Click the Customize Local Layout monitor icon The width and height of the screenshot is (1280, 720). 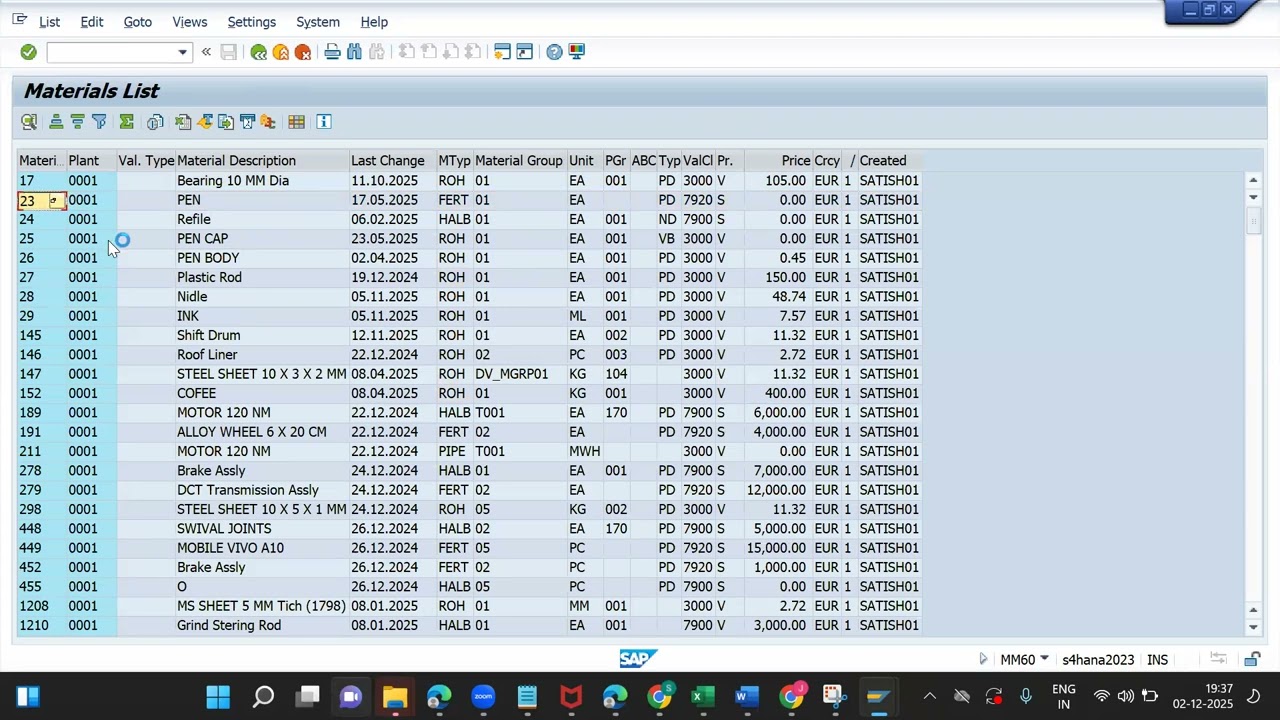pyautogui.click(x=577, y=52)
